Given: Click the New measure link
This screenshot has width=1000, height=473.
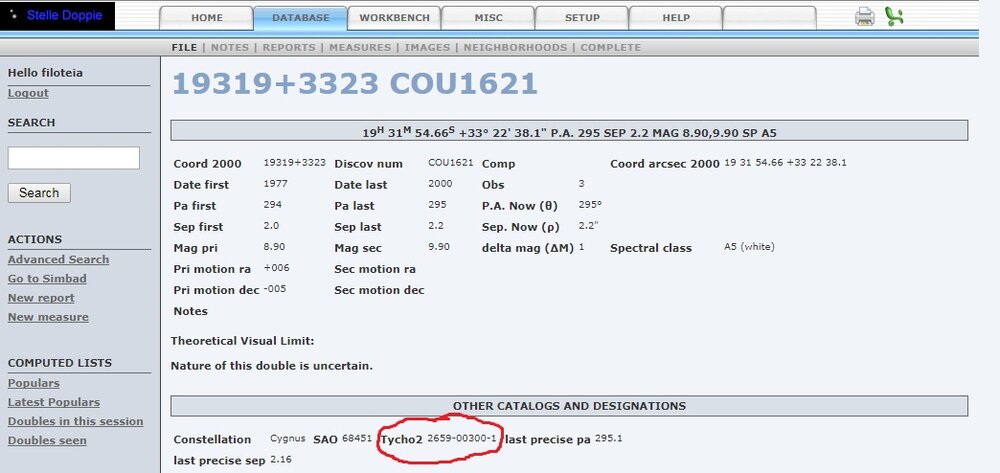Looking at the screenshot, I should (48, 317).
